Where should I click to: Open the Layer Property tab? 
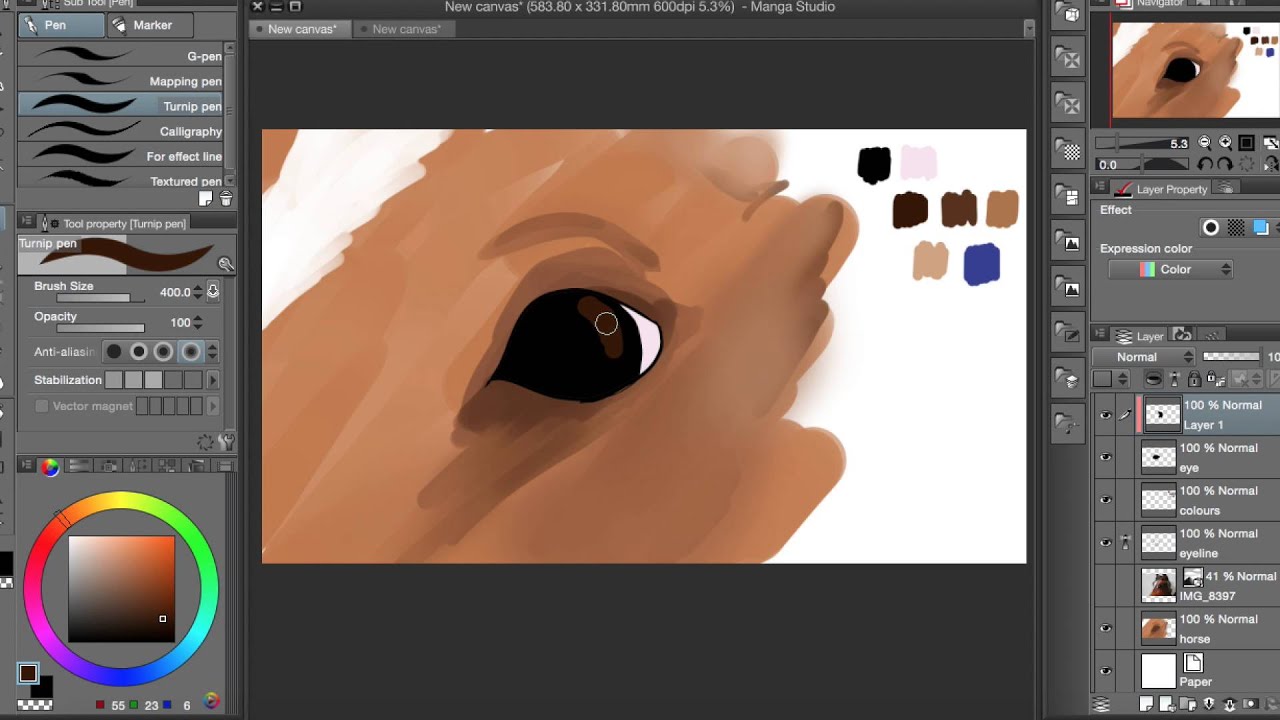[1163, 189]
